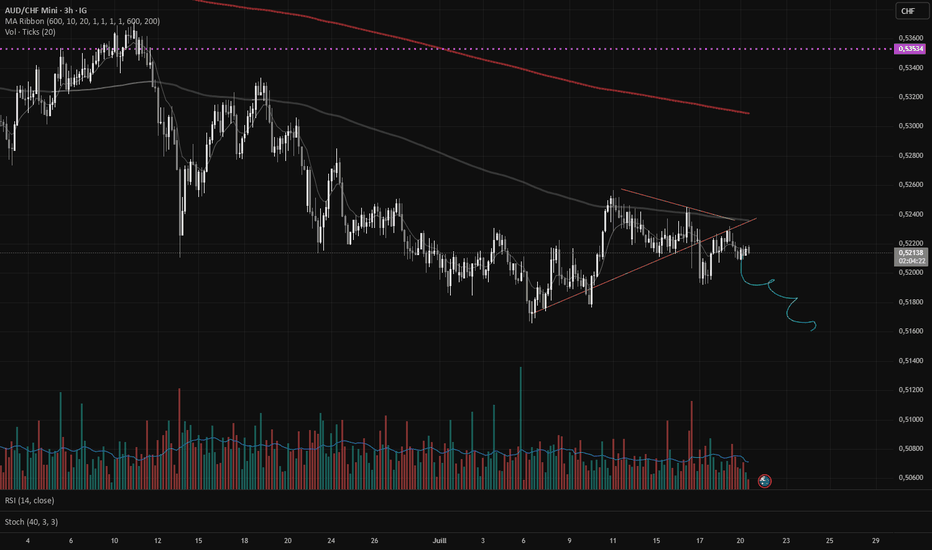Screen dimensions: 932x550
Task: Click the 0,51600 price scale value
Action: (910, 331)
